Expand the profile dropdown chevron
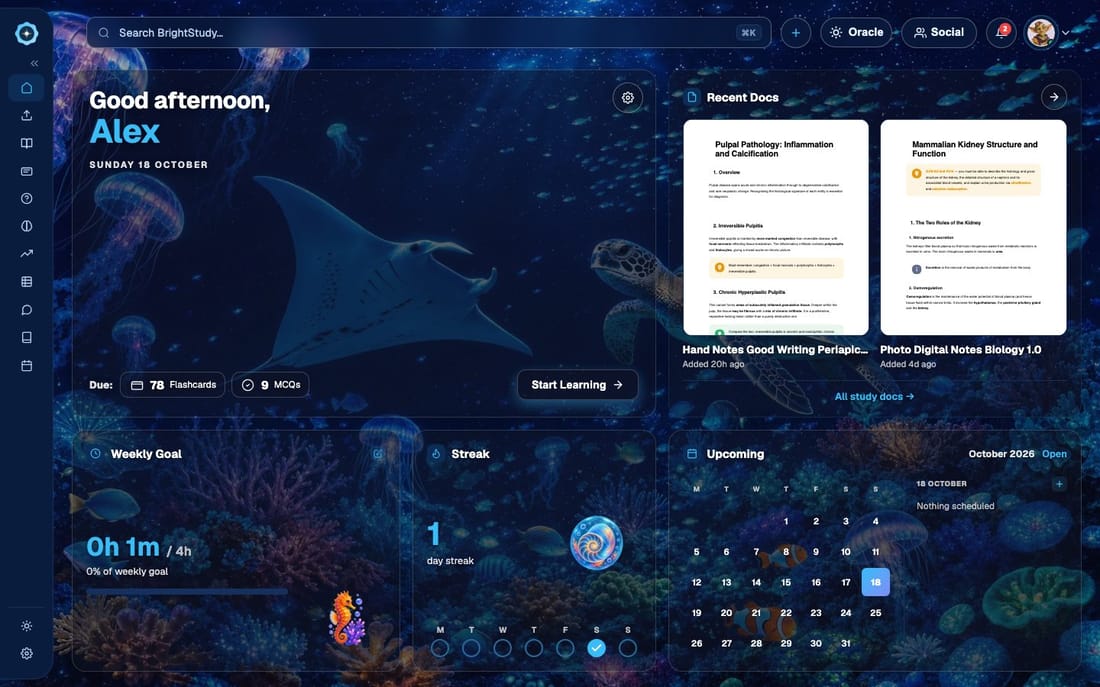Screen dimensions: 1100x687 (1066, 32)
